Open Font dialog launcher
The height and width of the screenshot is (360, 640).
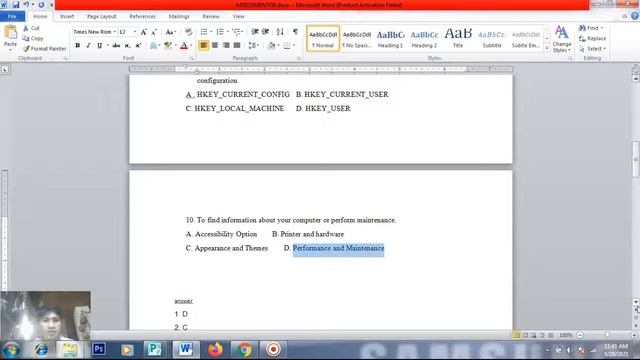[x=191, y=59]
